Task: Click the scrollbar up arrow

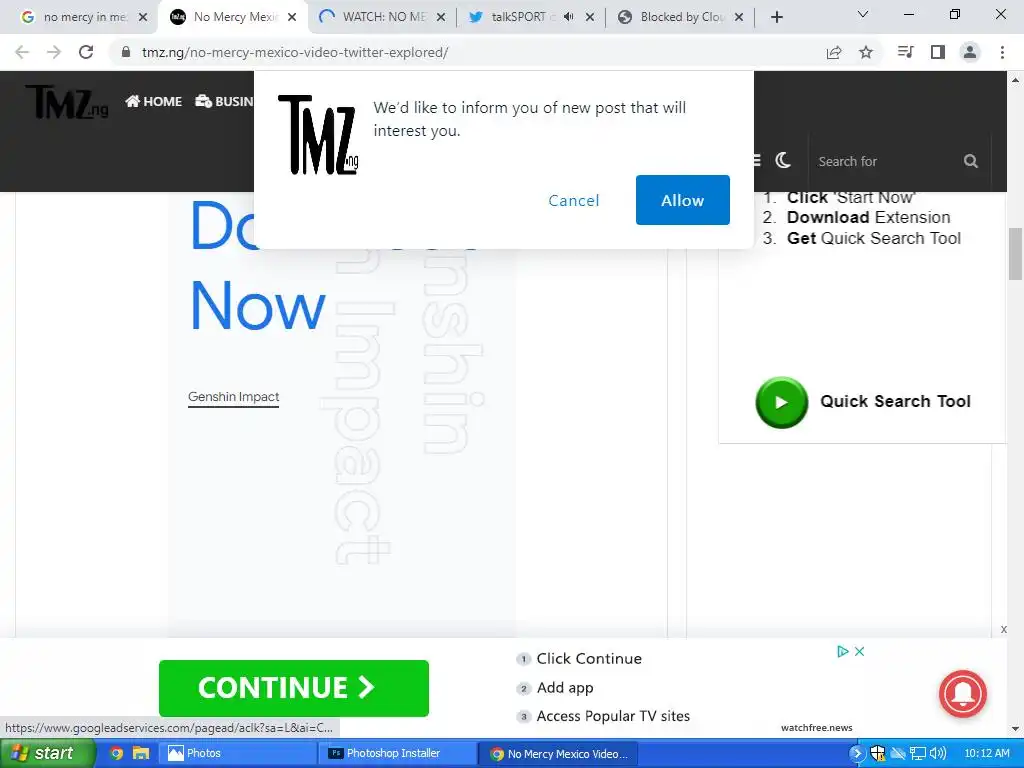Action: (1016, 80)
